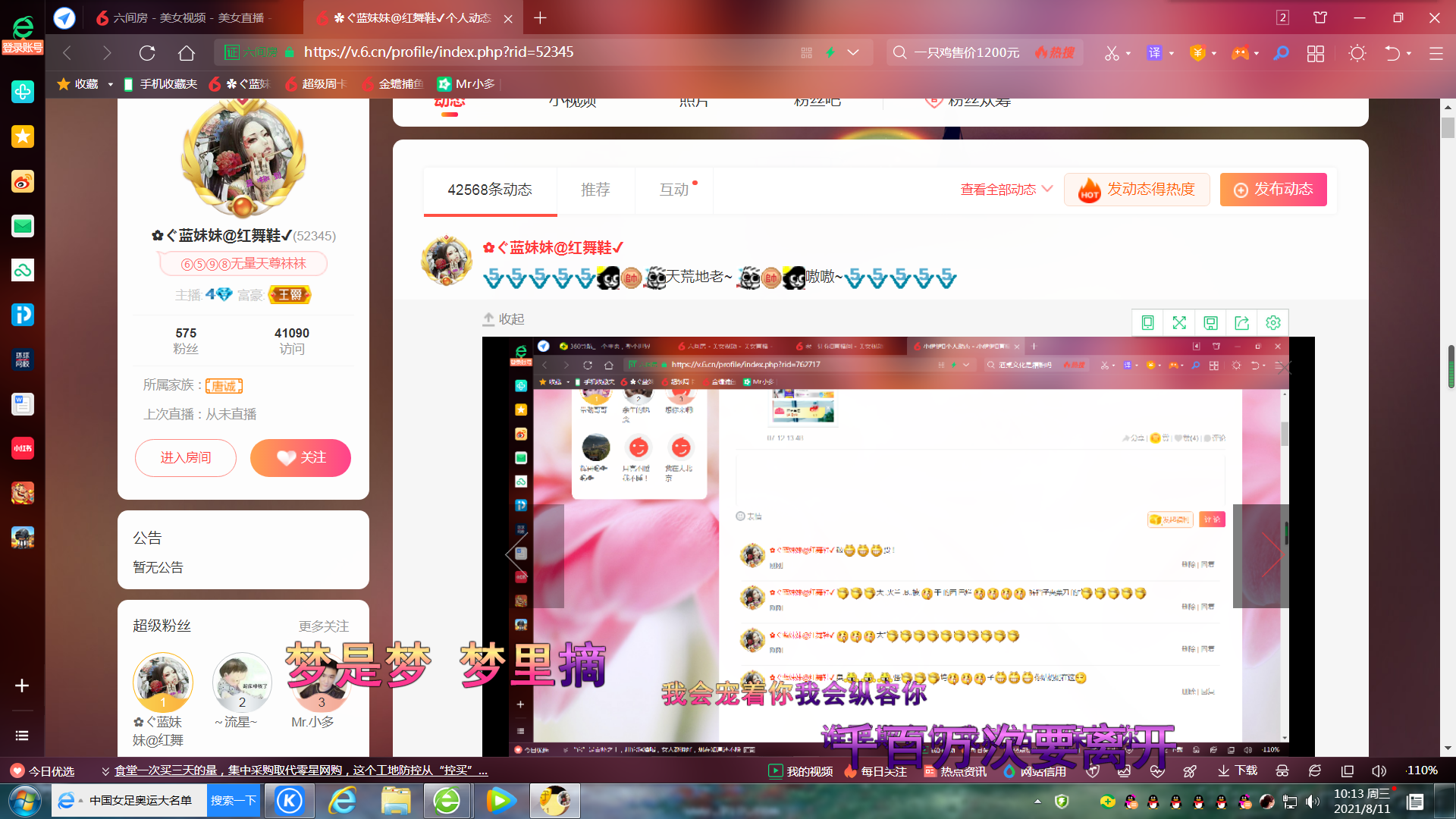Open the 小视频 profile tab
1456x819 pixels.
coord(573,103)
